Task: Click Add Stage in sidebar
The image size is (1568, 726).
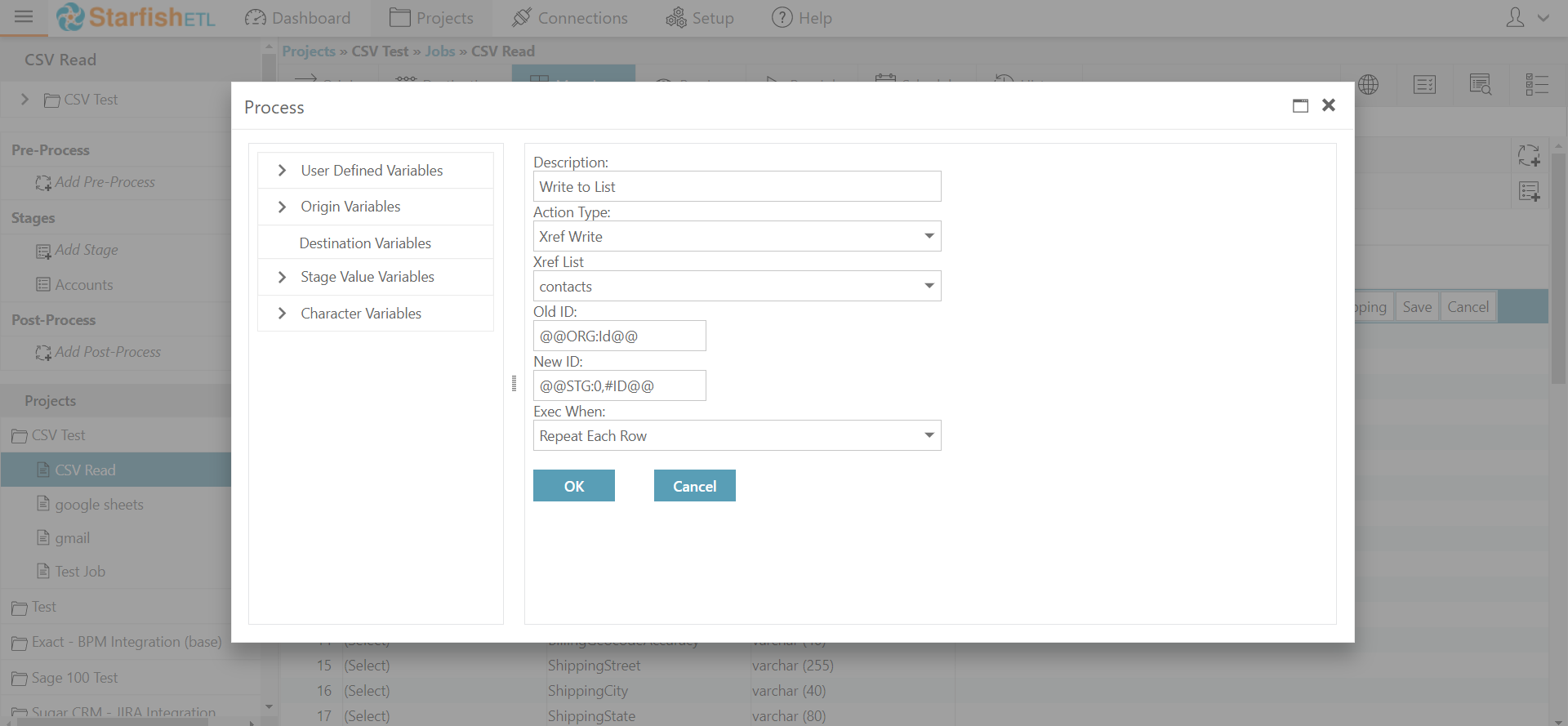Action: [87, 250]
